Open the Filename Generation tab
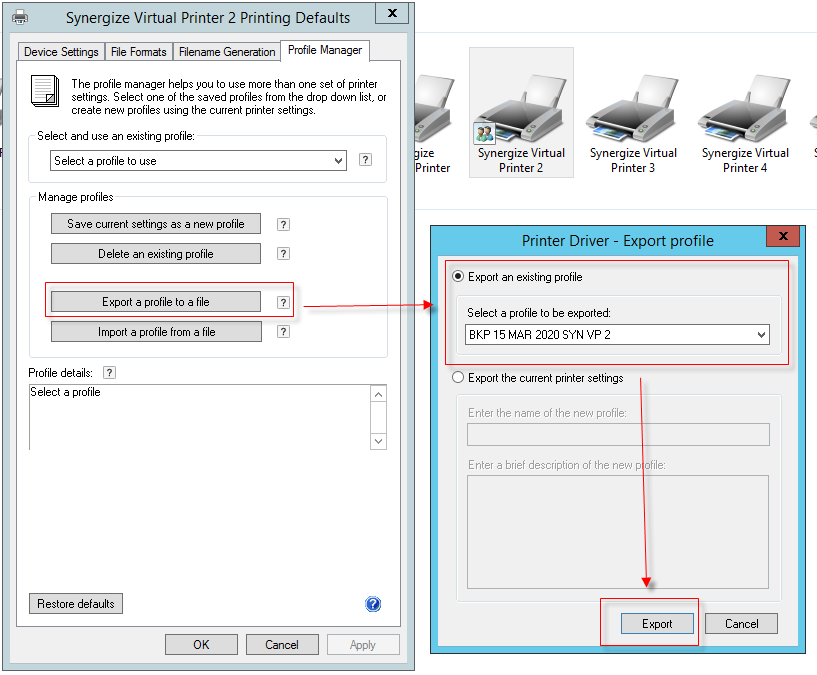 tap(227, 52)
